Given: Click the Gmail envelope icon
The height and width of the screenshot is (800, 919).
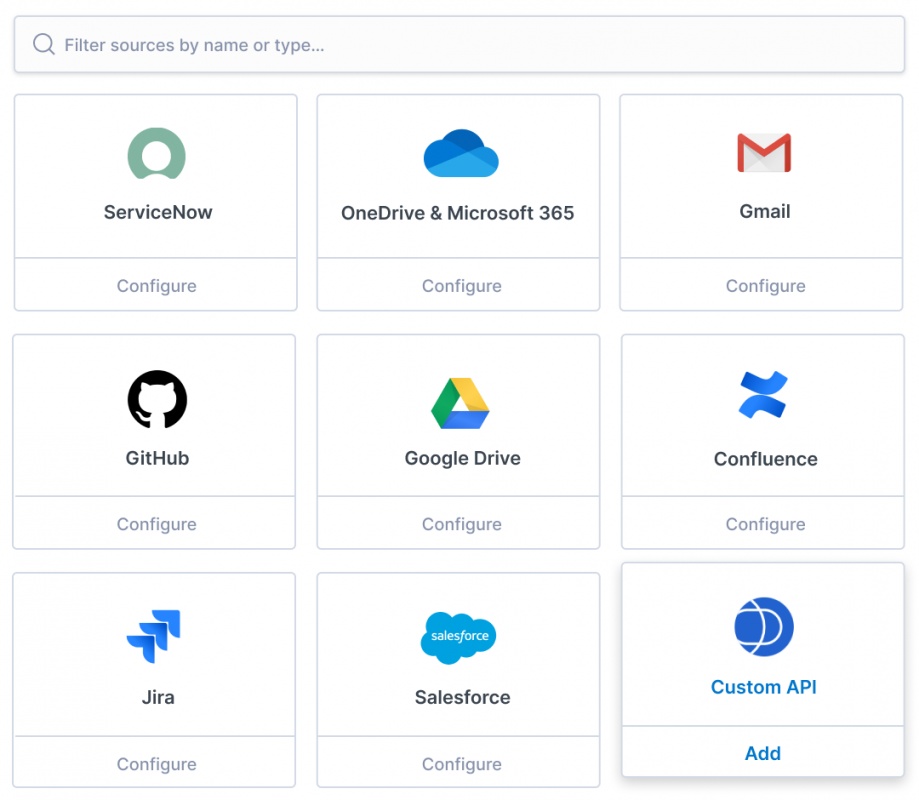Looking at the screenshot, I should click(x=764, y=153).
